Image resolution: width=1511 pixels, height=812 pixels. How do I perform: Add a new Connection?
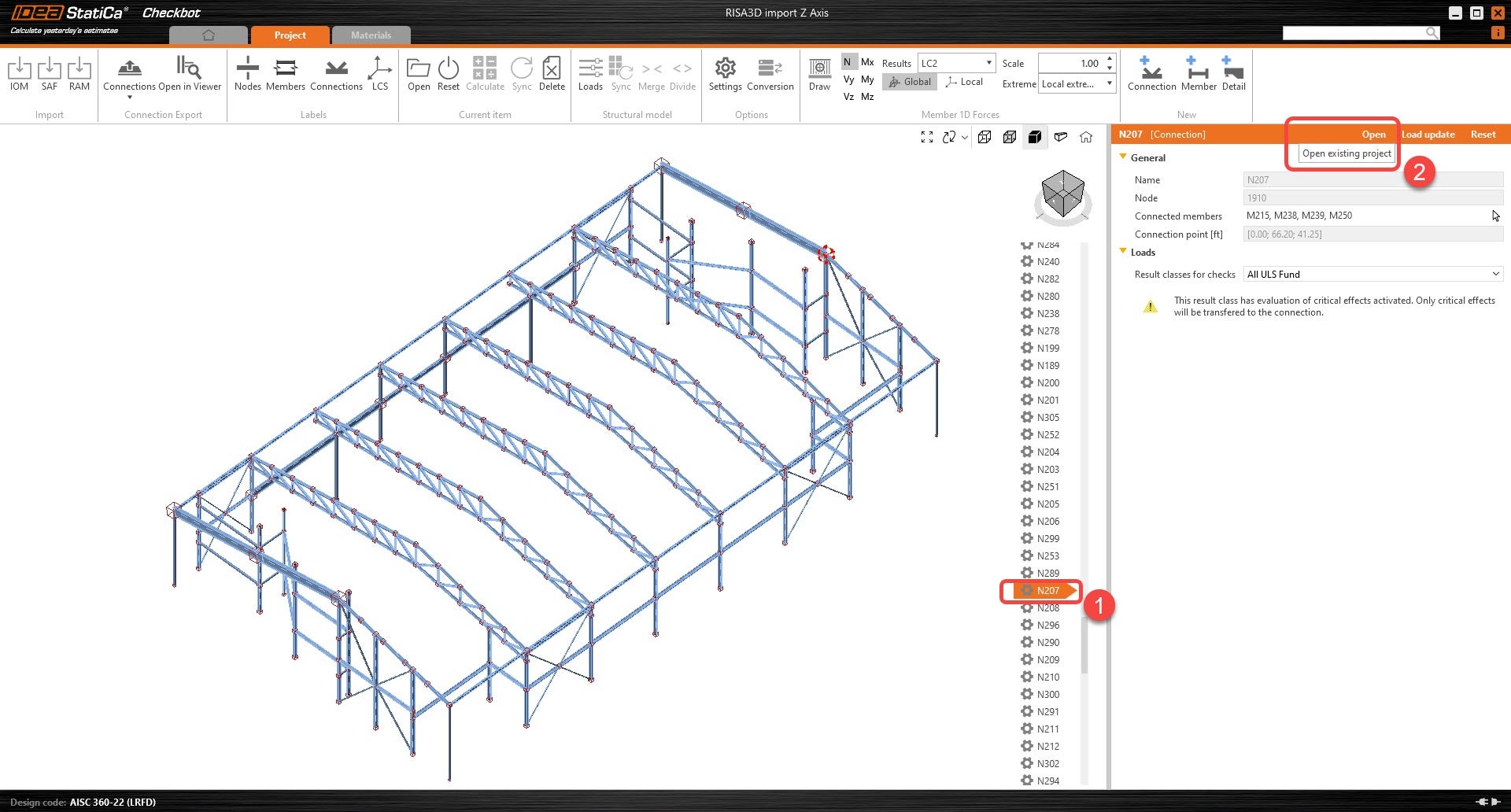coord(1151,74)
